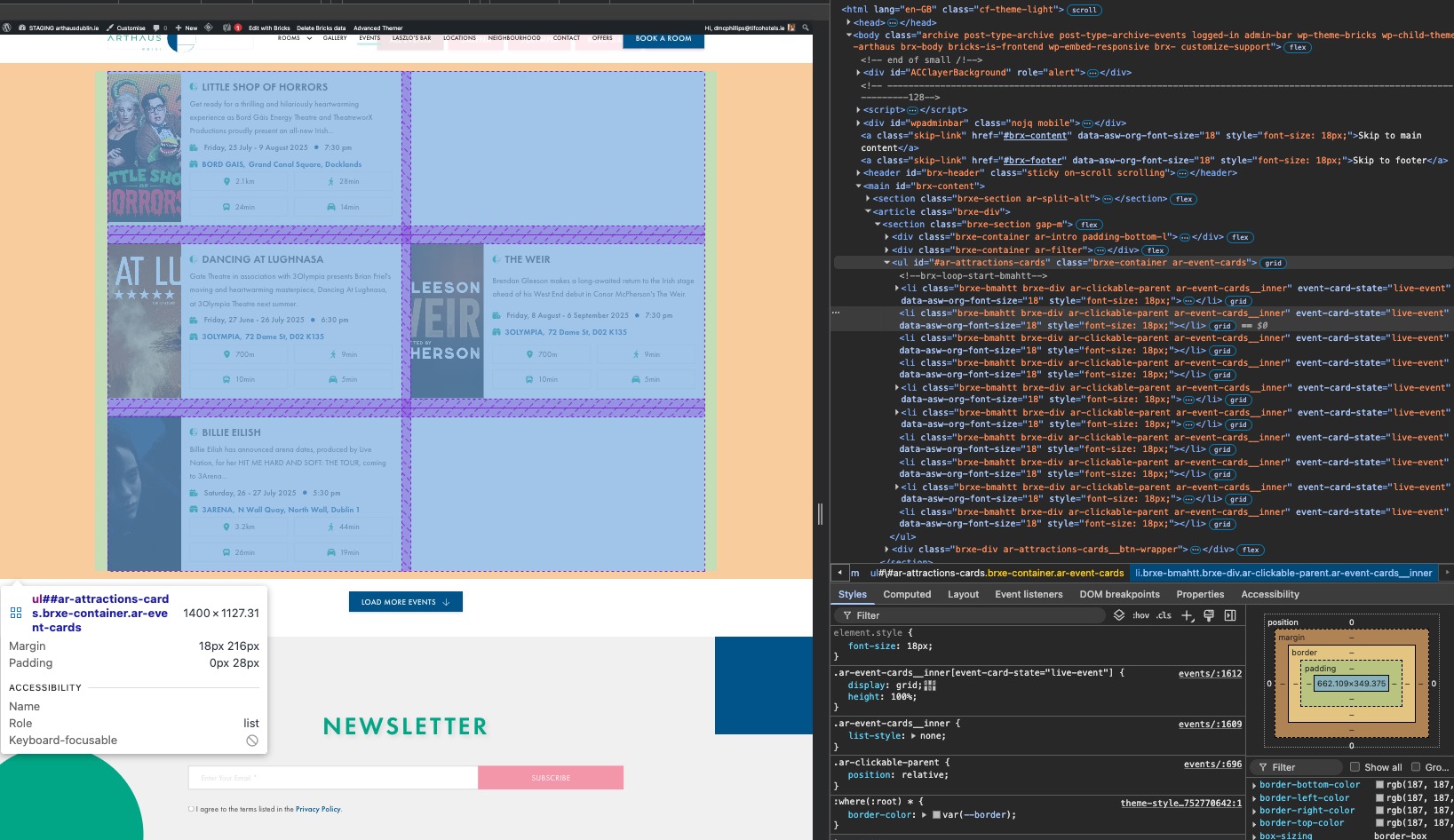Screen dimensions: 1454x840
Task: Toggle the flex badge on section ar-split-alt
Action: (x=1184, y=199)
